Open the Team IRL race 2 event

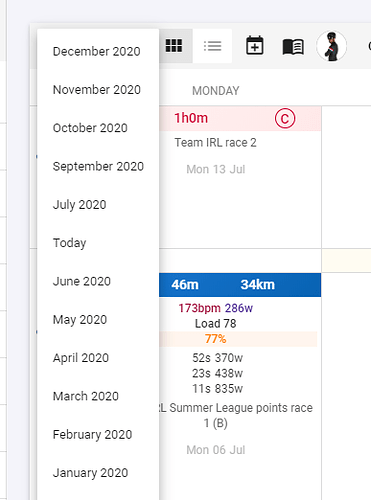click(x=216, y=143)
